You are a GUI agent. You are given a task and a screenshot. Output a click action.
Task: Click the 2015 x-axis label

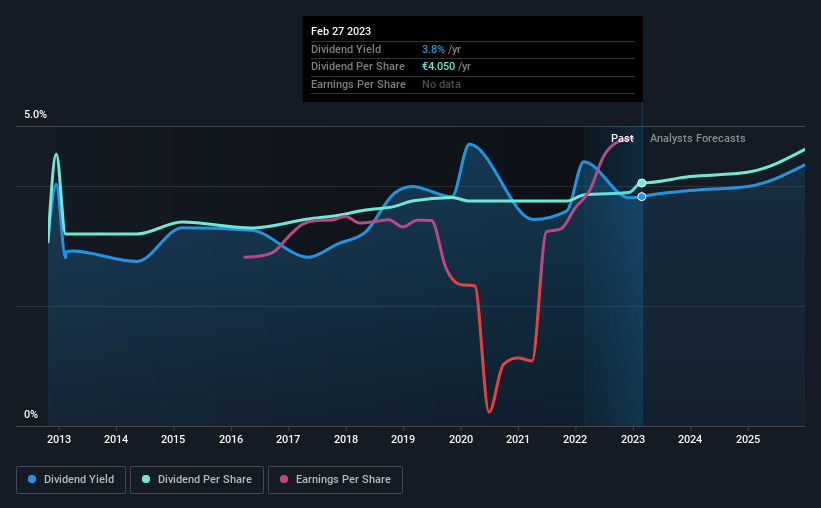pyautogui.click(x=173, y=439)
